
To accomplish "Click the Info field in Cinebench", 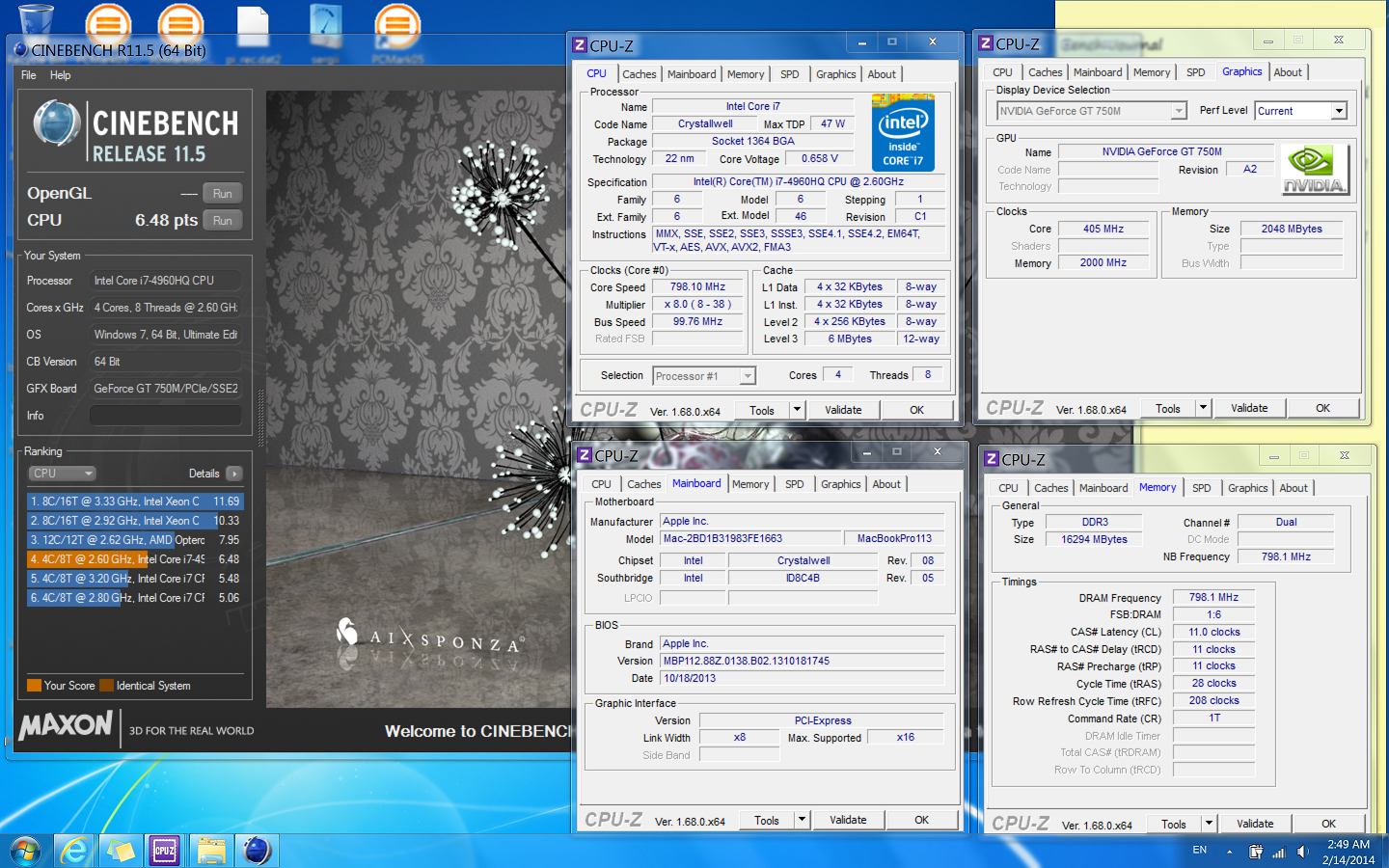I will pyautogui.click(x=165, y=416).
